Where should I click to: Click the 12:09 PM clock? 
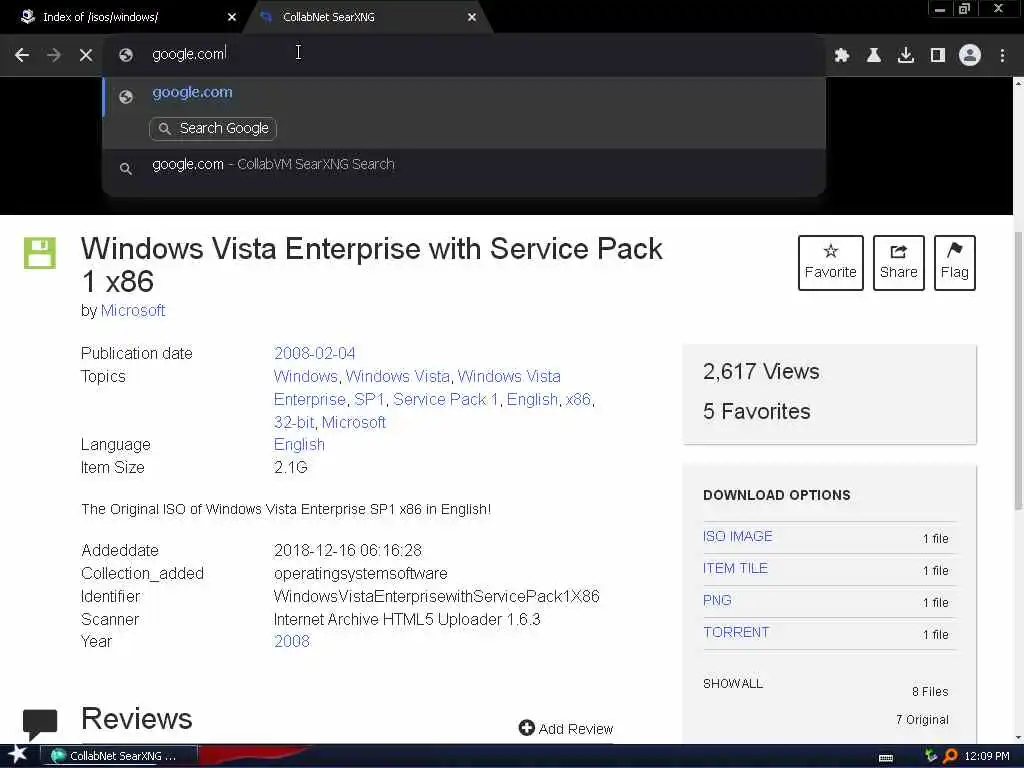tap(987, 756)
